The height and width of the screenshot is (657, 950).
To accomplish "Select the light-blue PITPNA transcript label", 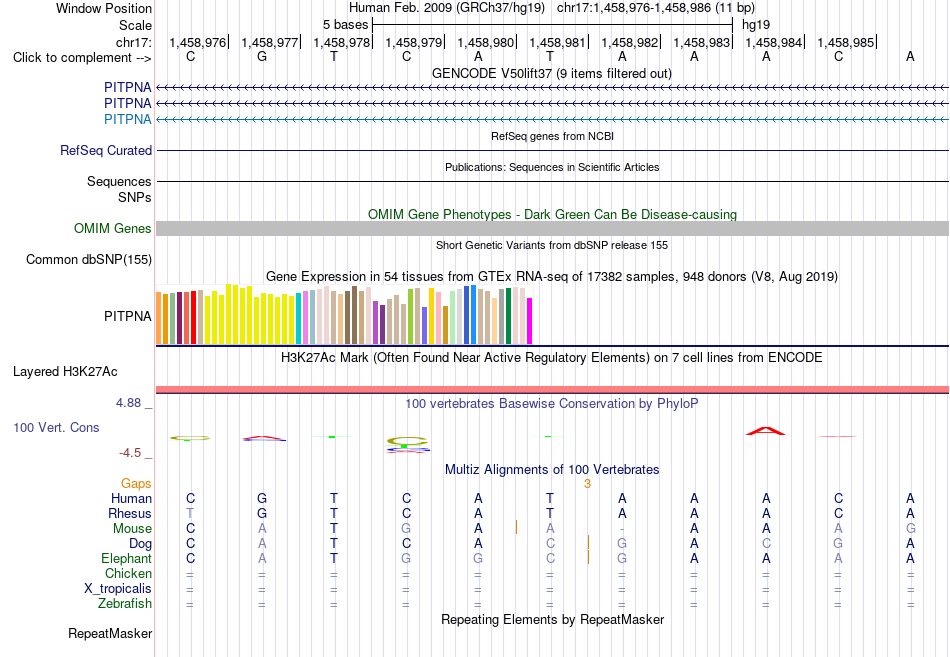I will (127, 119).
